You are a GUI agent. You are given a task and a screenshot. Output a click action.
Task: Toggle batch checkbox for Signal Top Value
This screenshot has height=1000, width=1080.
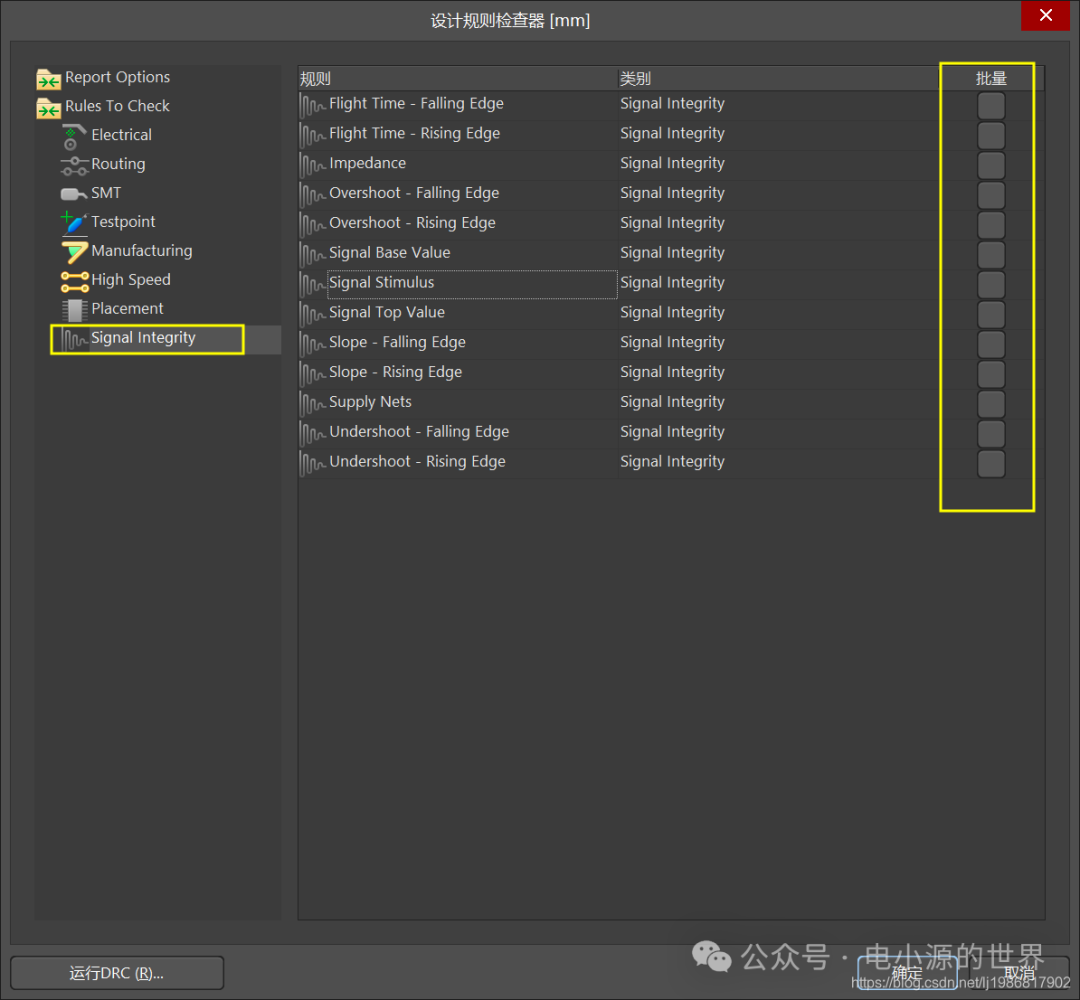tap(991, 314)
